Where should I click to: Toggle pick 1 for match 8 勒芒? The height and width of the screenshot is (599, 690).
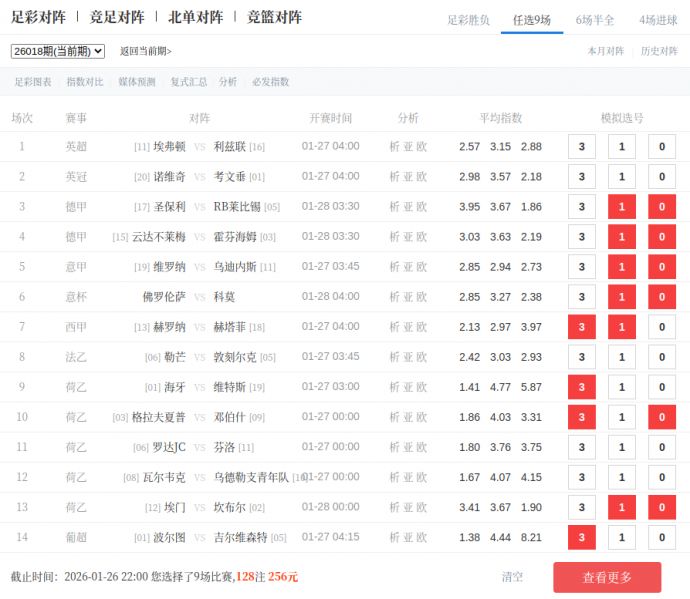(621, 357)
